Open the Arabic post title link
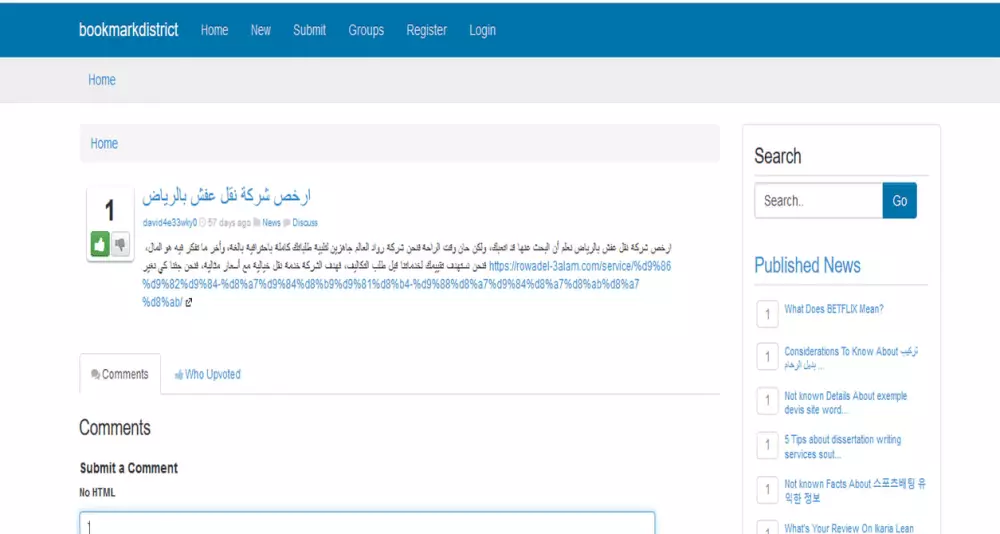 [226, 196]
